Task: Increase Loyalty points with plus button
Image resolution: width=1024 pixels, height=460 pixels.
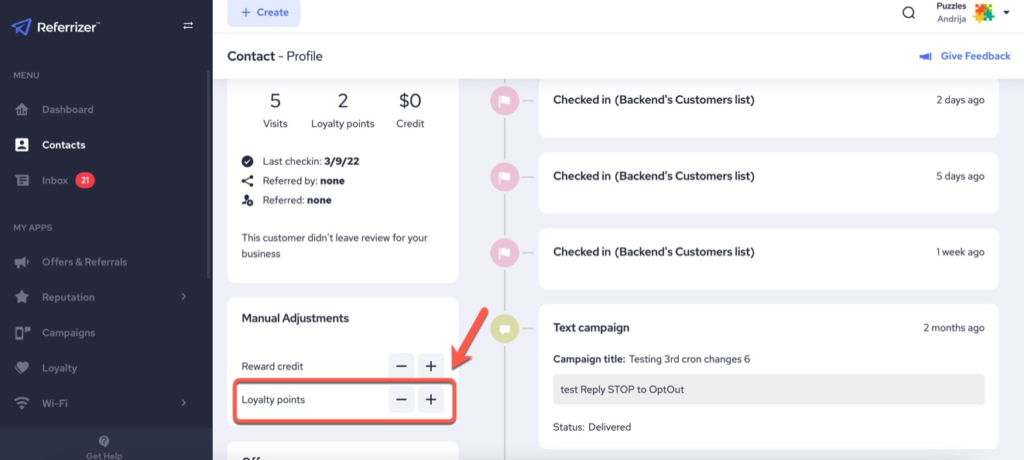Action: tap(430, 400)
